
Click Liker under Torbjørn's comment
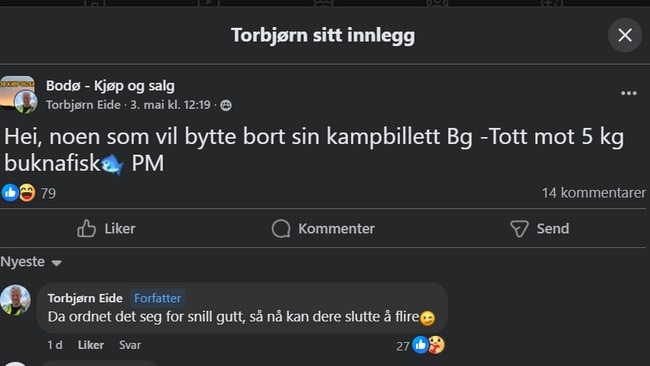click(91, 345)
